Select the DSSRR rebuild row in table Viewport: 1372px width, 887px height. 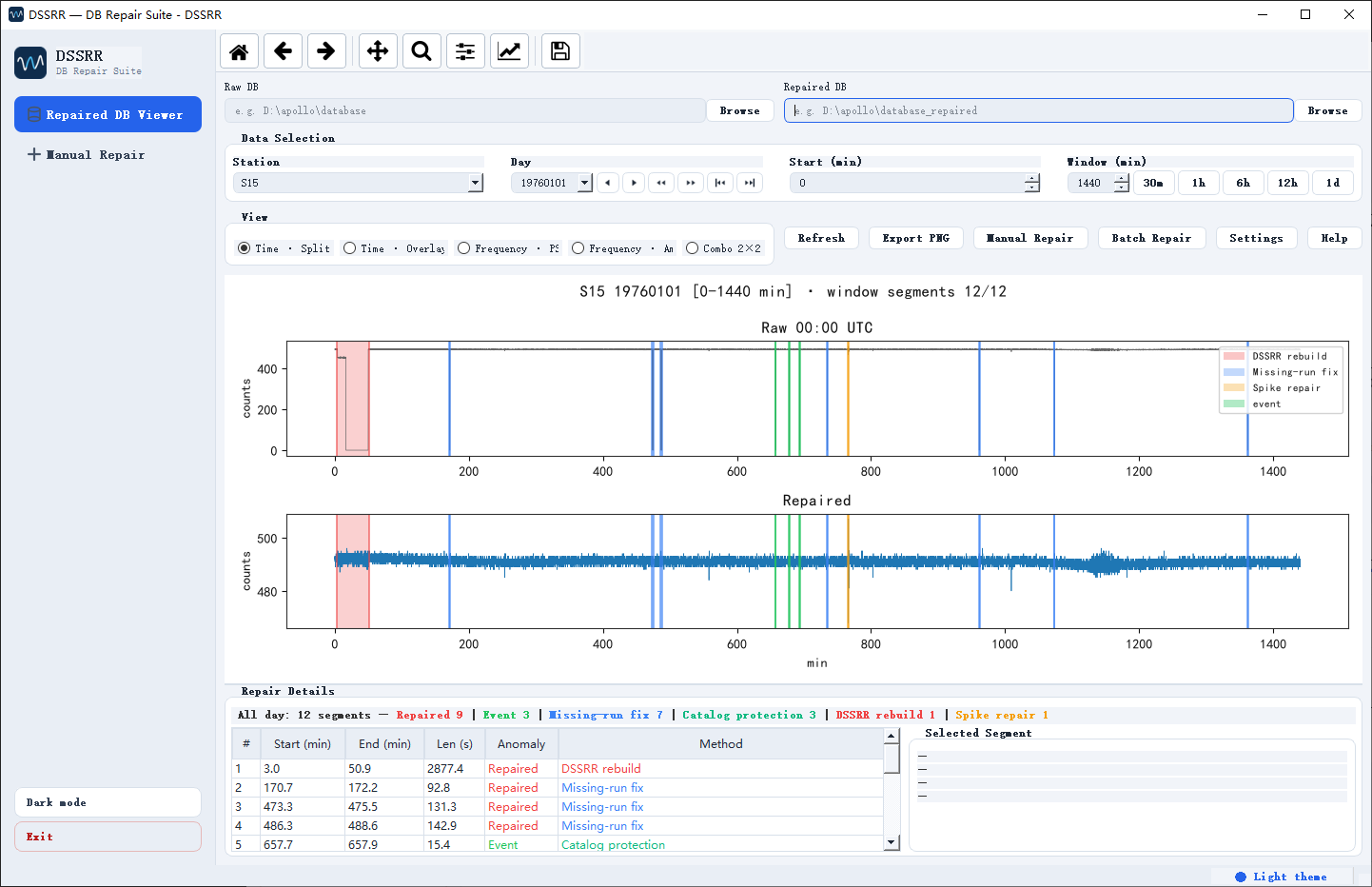coord(558,768)
